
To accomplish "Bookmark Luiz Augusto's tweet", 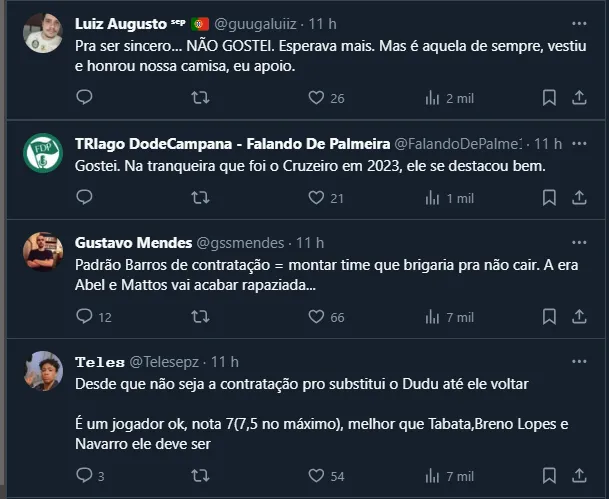I will [549, 98].
